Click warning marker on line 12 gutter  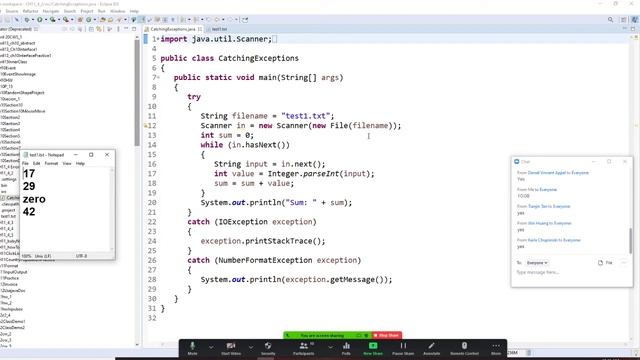pos(146,126)
